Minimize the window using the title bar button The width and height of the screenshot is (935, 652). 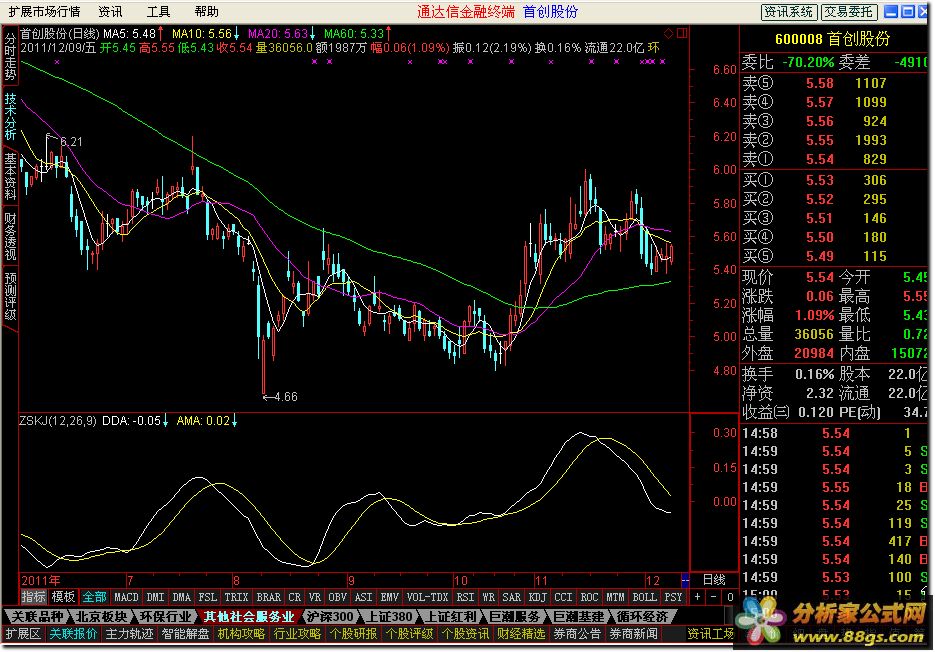(891, 11)
